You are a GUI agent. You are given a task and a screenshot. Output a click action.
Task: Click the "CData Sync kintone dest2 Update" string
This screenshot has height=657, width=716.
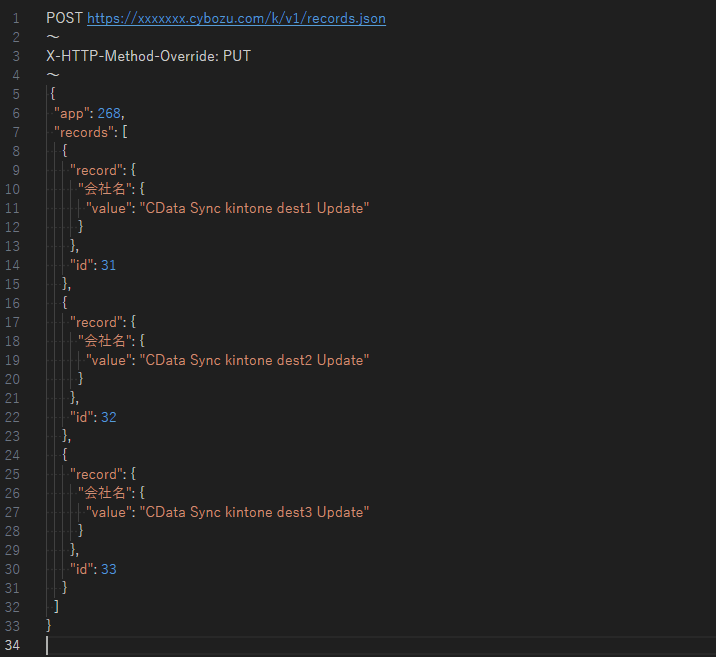tap(255, 360)
